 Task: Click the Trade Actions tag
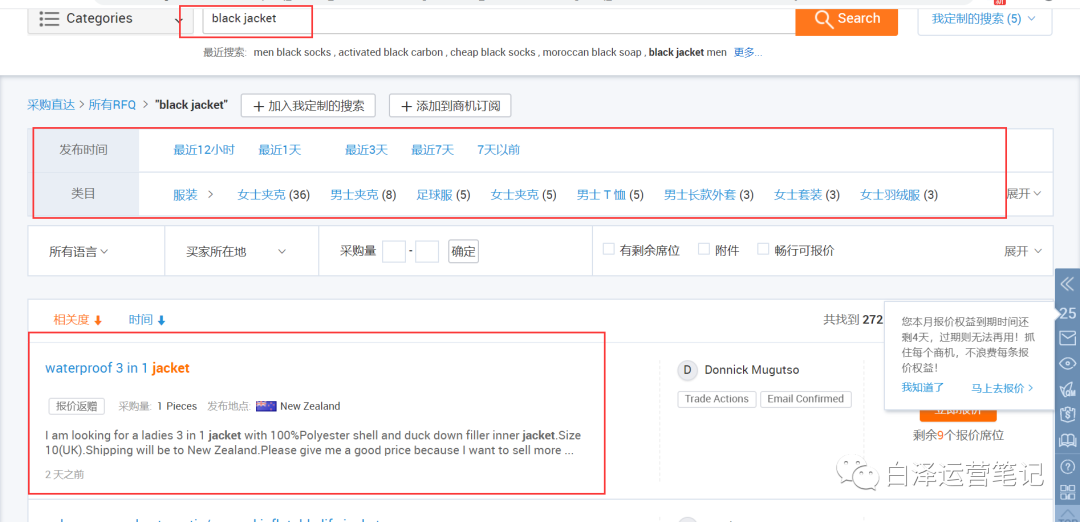717,399
